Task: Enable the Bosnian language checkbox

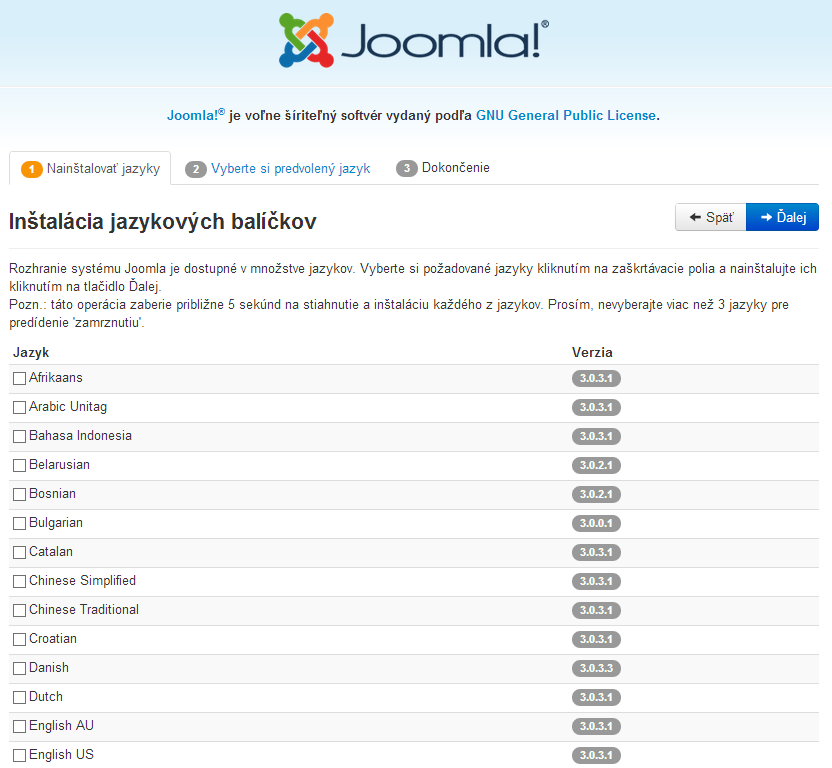Action: (x=20, y=495)
